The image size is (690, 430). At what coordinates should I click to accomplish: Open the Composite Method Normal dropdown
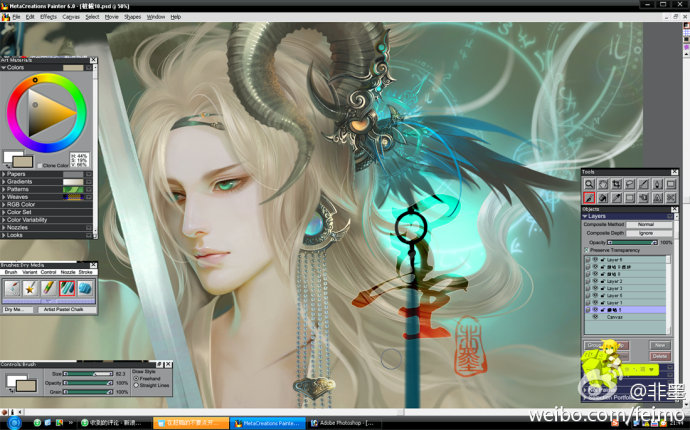point(649,224)
